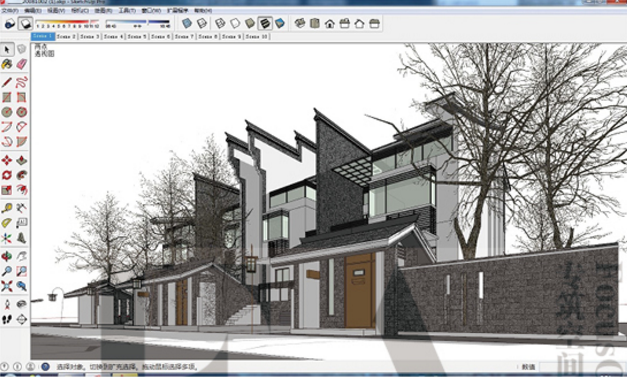Select the Scale tool

(7, 190)
